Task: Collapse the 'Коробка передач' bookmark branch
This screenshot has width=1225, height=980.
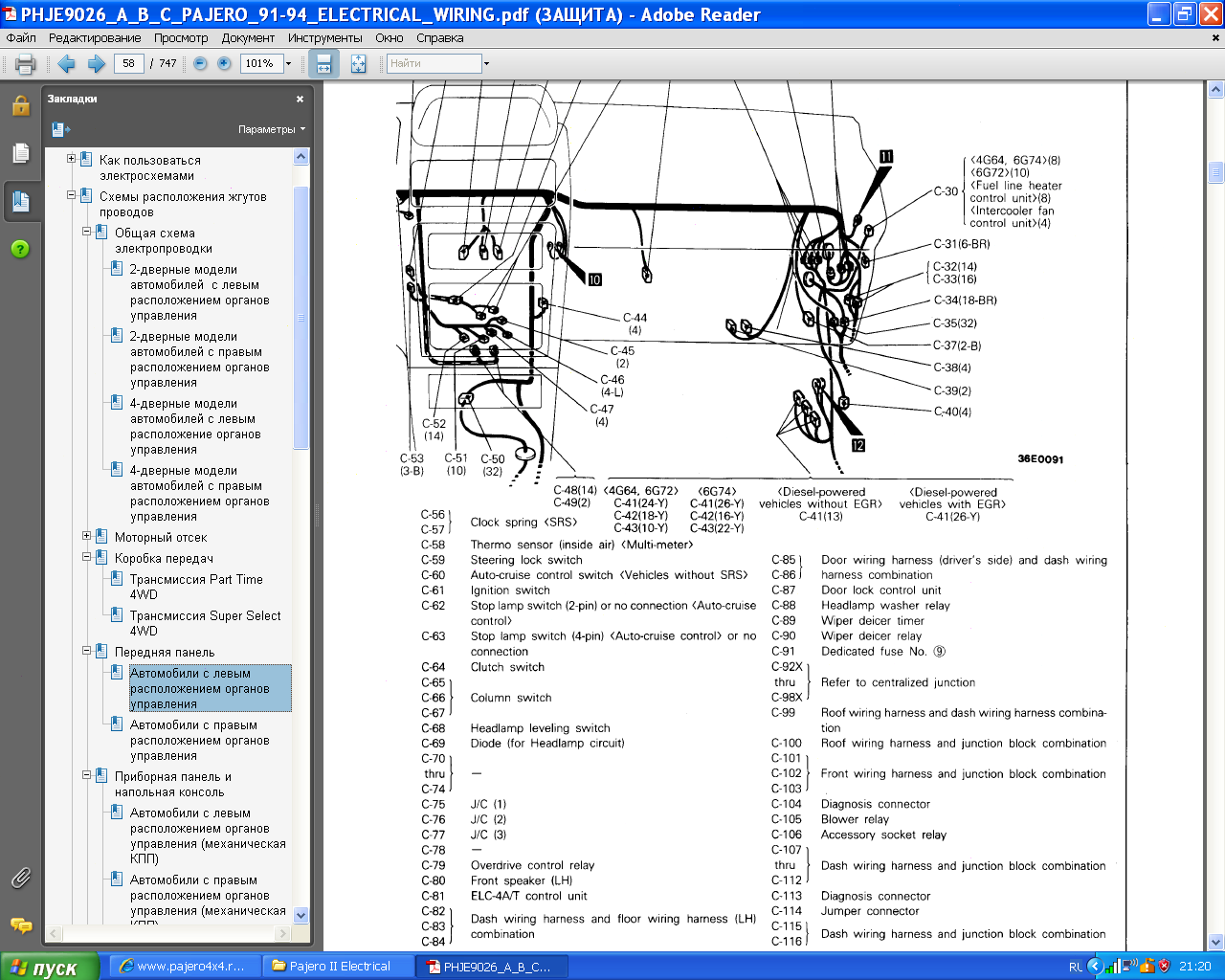Action: 87,557
